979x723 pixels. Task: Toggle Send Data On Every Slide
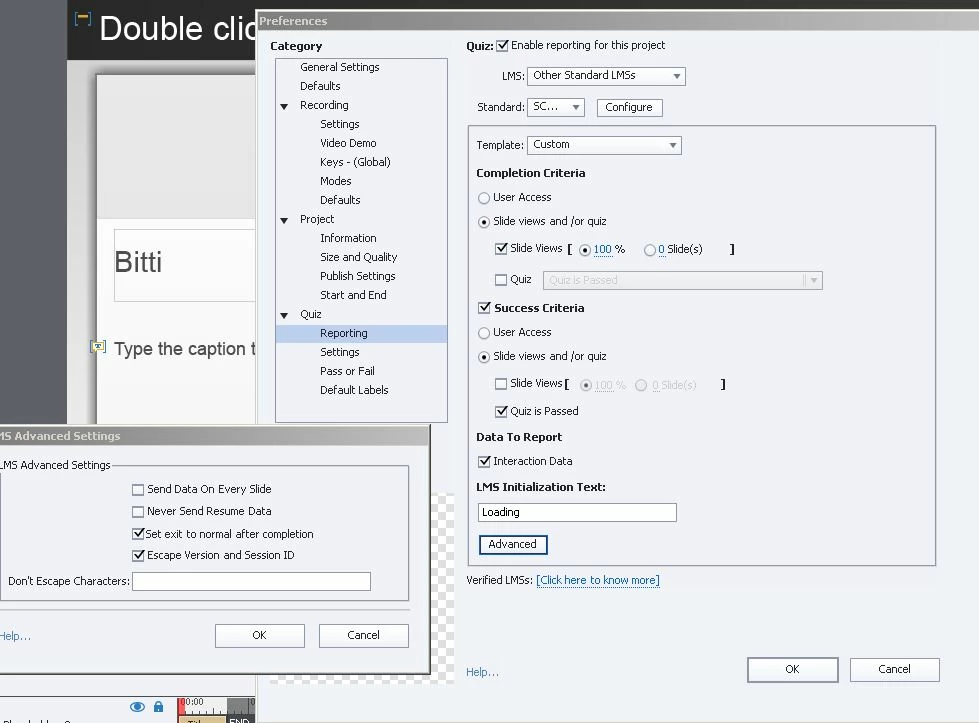pos(138,489)
